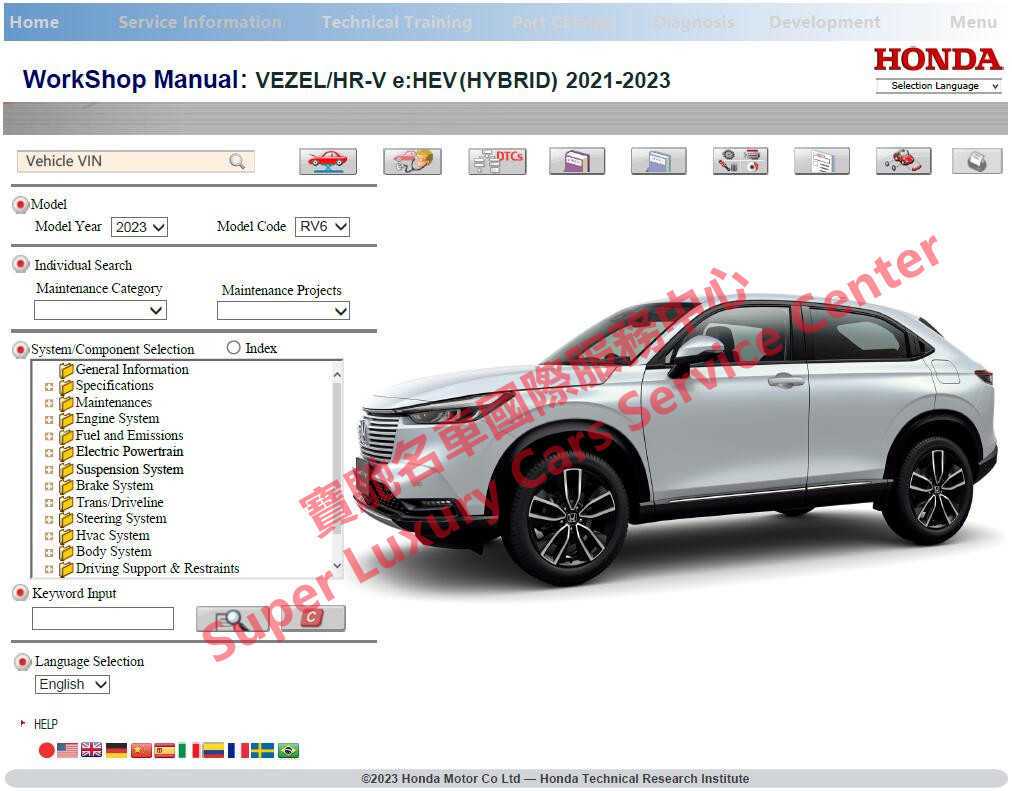Open the Suspension System tree item
1012x791 pixels.
(x=130, y=469)
